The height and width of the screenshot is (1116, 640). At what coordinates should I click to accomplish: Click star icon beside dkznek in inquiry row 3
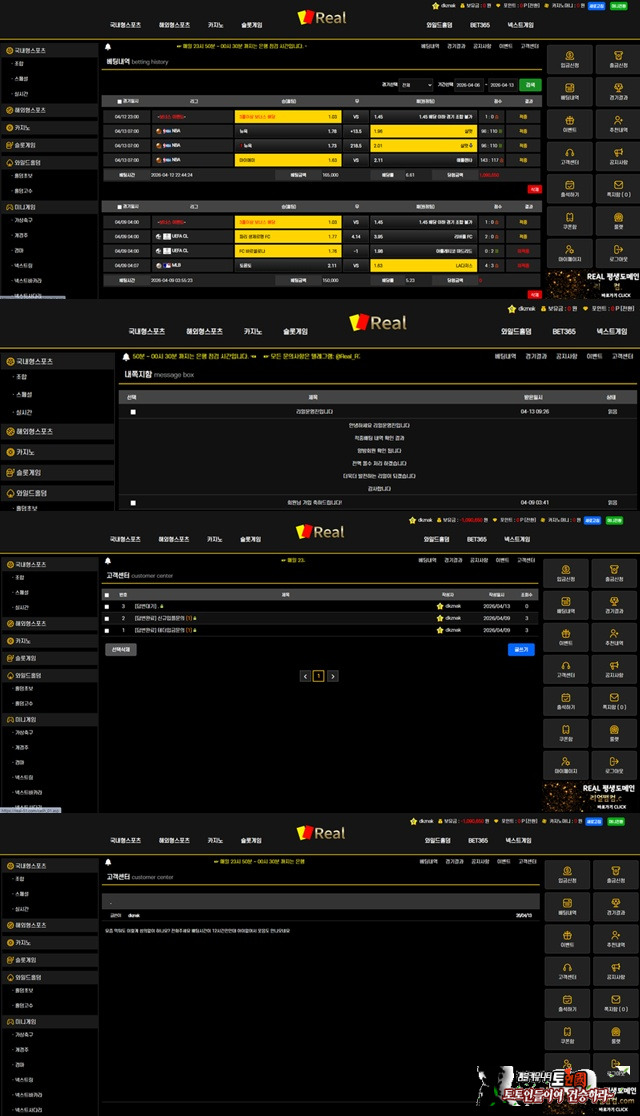click(x=440, y=606)
